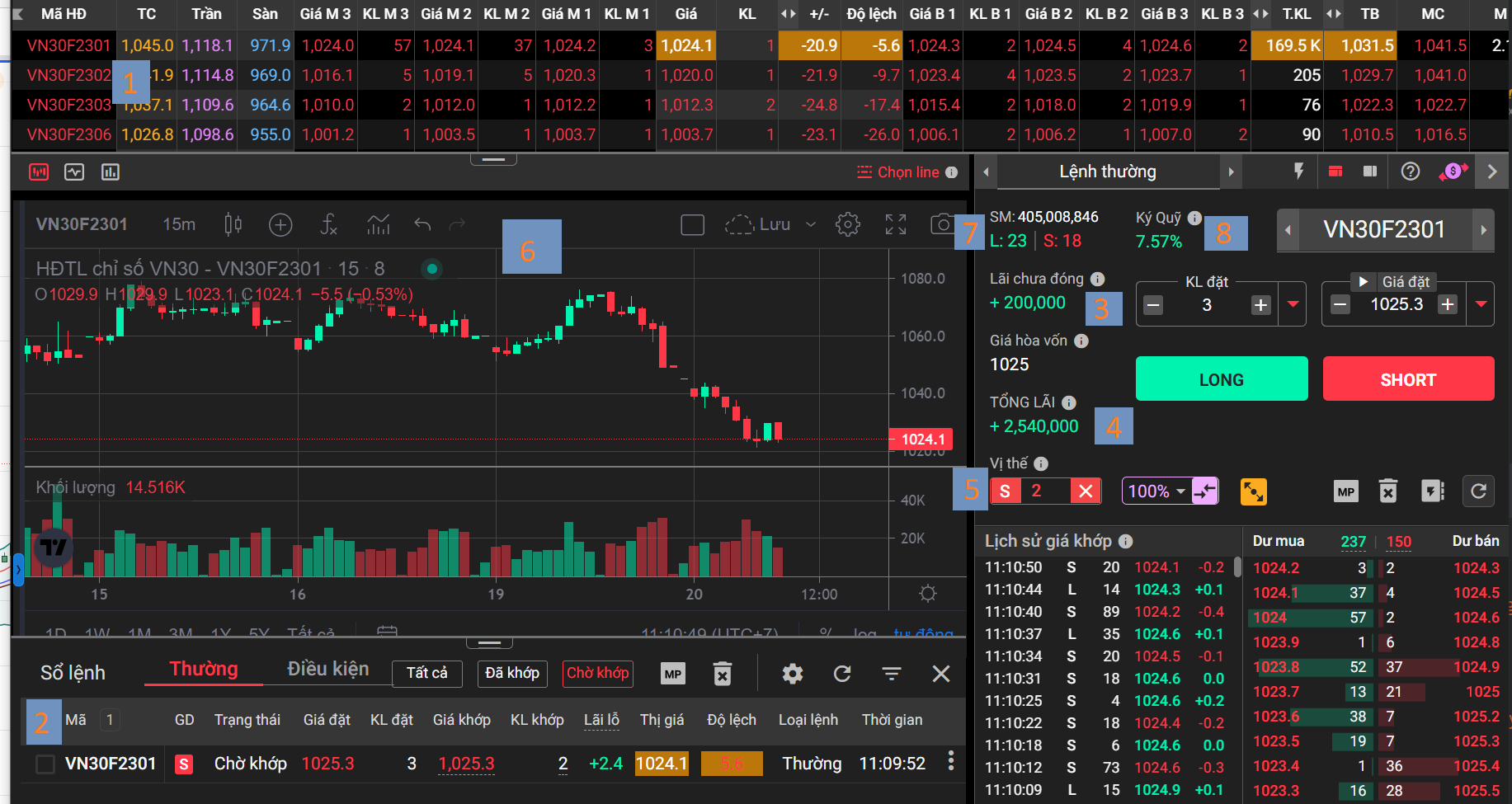Switch to the Thường tab
The image size is (1512, 804).
tap(204, 669)
